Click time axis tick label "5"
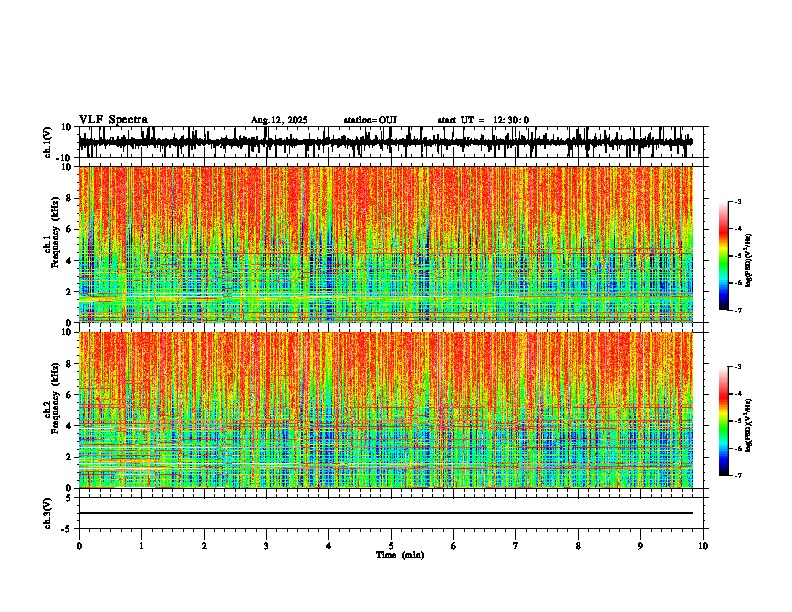 [391, 546]
